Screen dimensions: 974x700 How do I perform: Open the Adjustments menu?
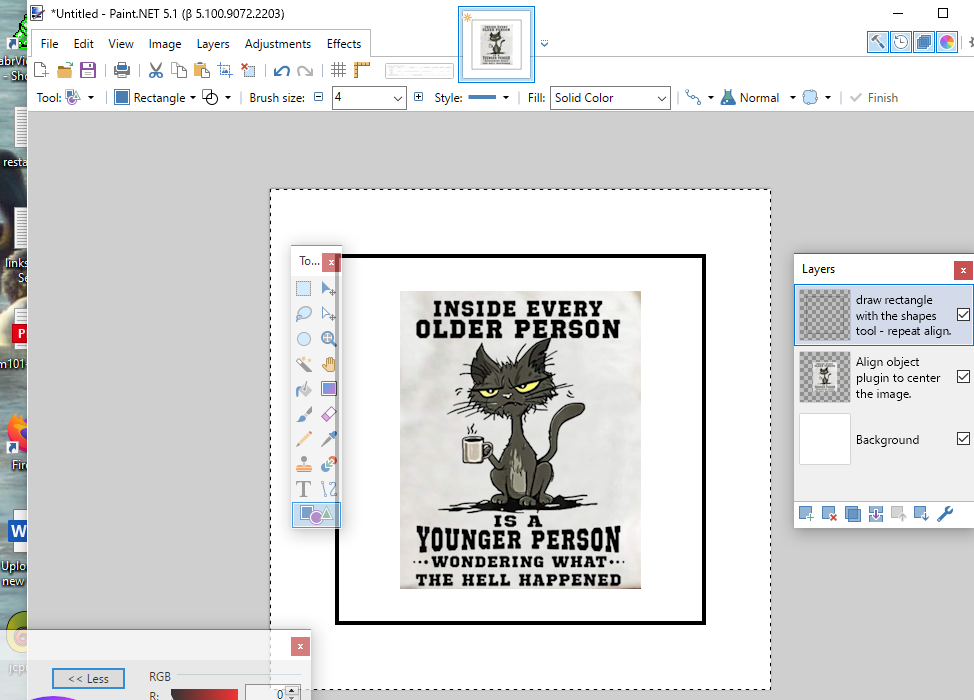pos(278,44)
